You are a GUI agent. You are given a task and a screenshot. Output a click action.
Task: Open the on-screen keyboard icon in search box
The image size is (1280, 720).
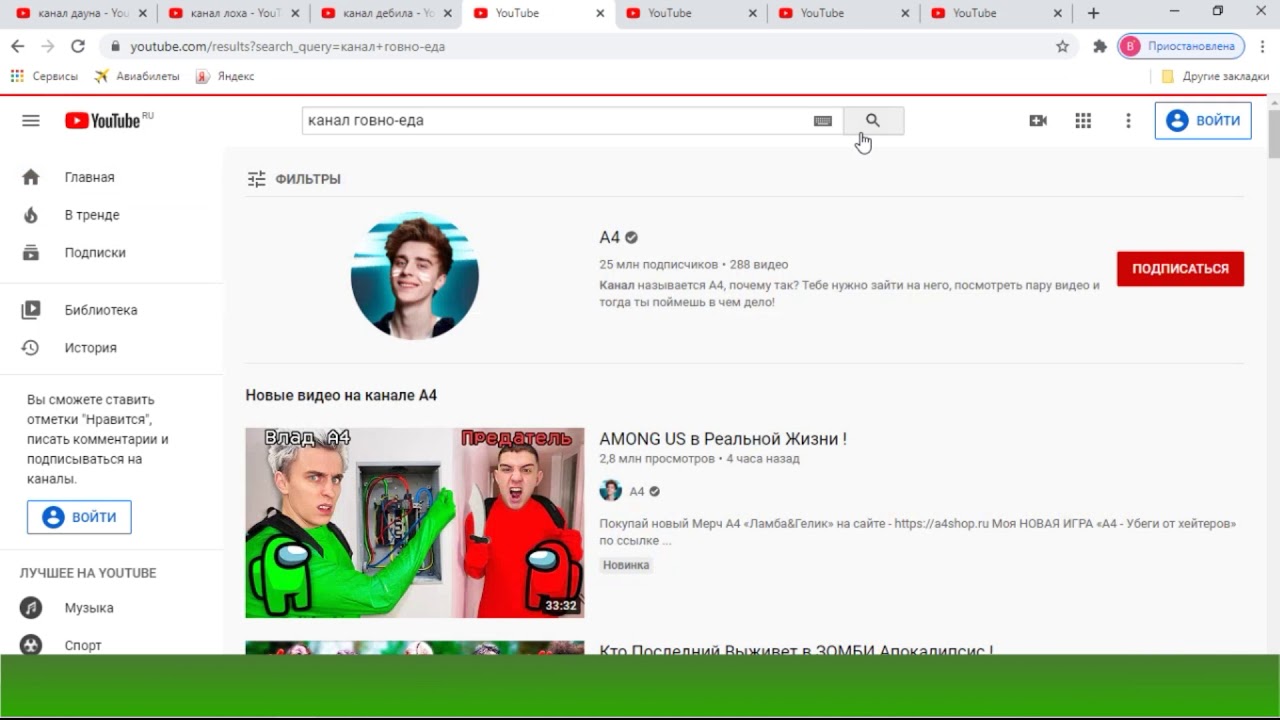pyautogui.click(x=823, y=121)
